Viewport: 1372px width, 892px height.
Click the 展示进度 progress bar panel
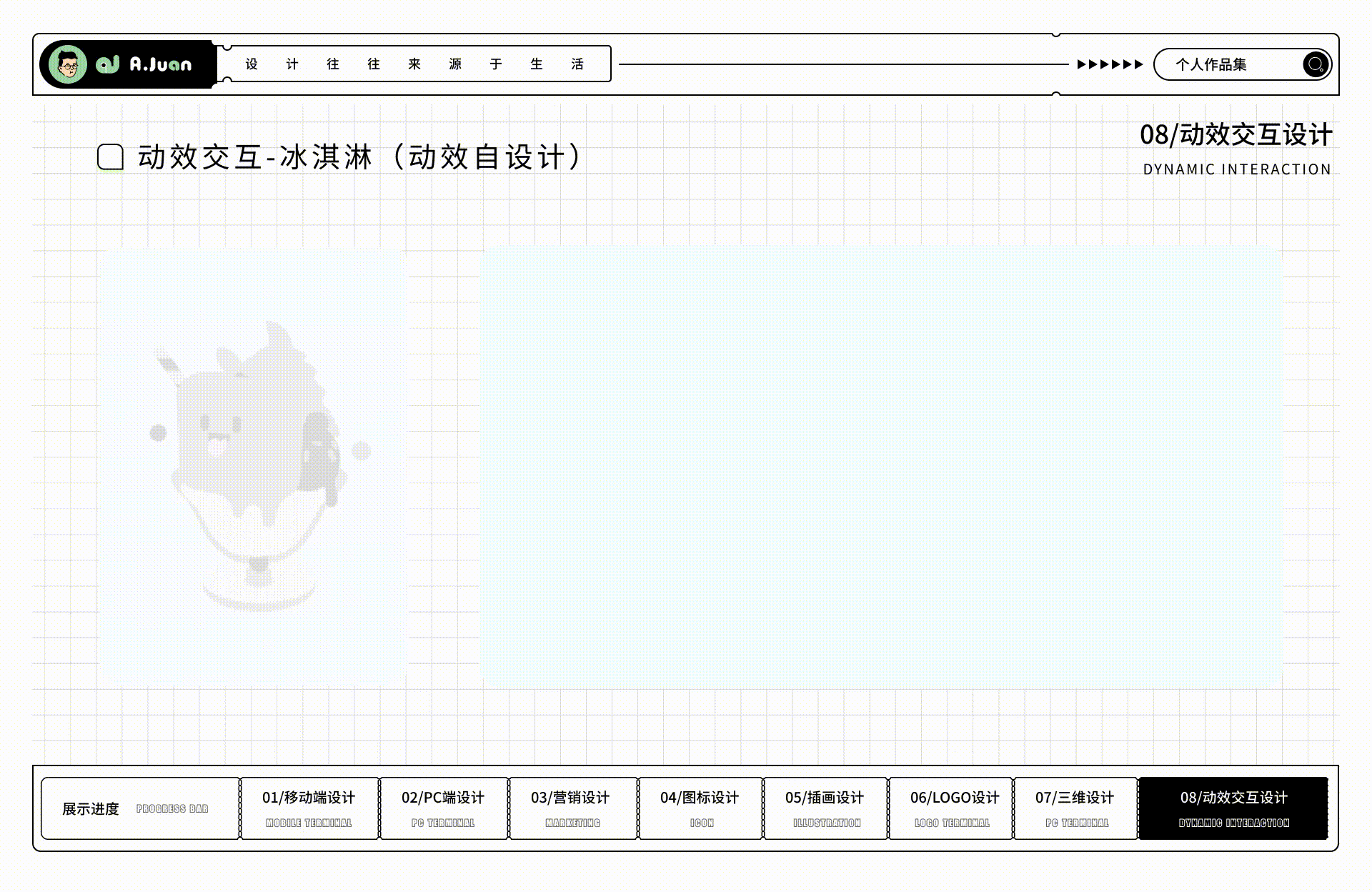[x=138, y=808]
